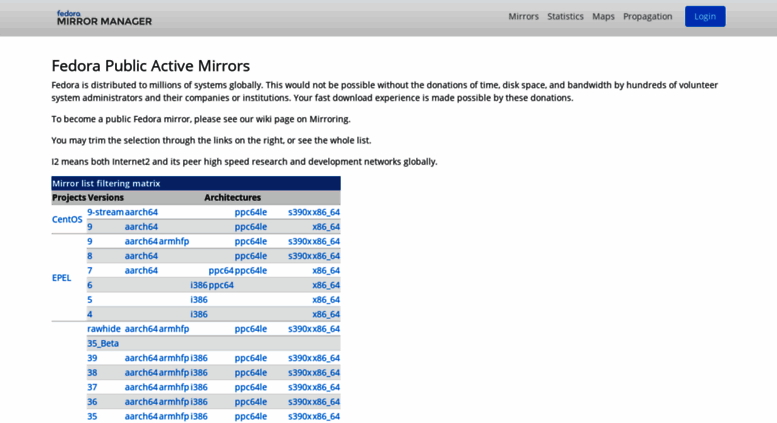Select EPEL version 5 link
Image resolution: width=777 pixels, height=423 pixels.
pyautogui.click(x=90, y=300)
